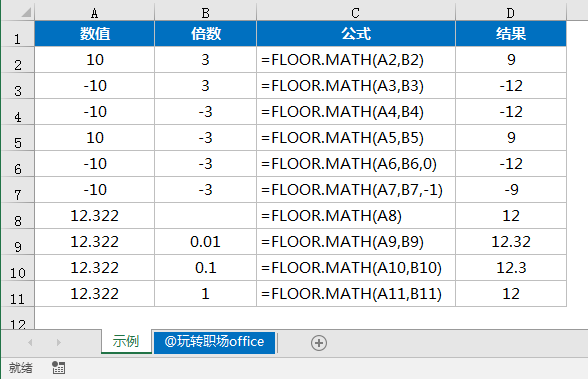Select cell with =FLOOR.MATH(A11,B11)
Screen dimensions: 588x379
point(356,294)
